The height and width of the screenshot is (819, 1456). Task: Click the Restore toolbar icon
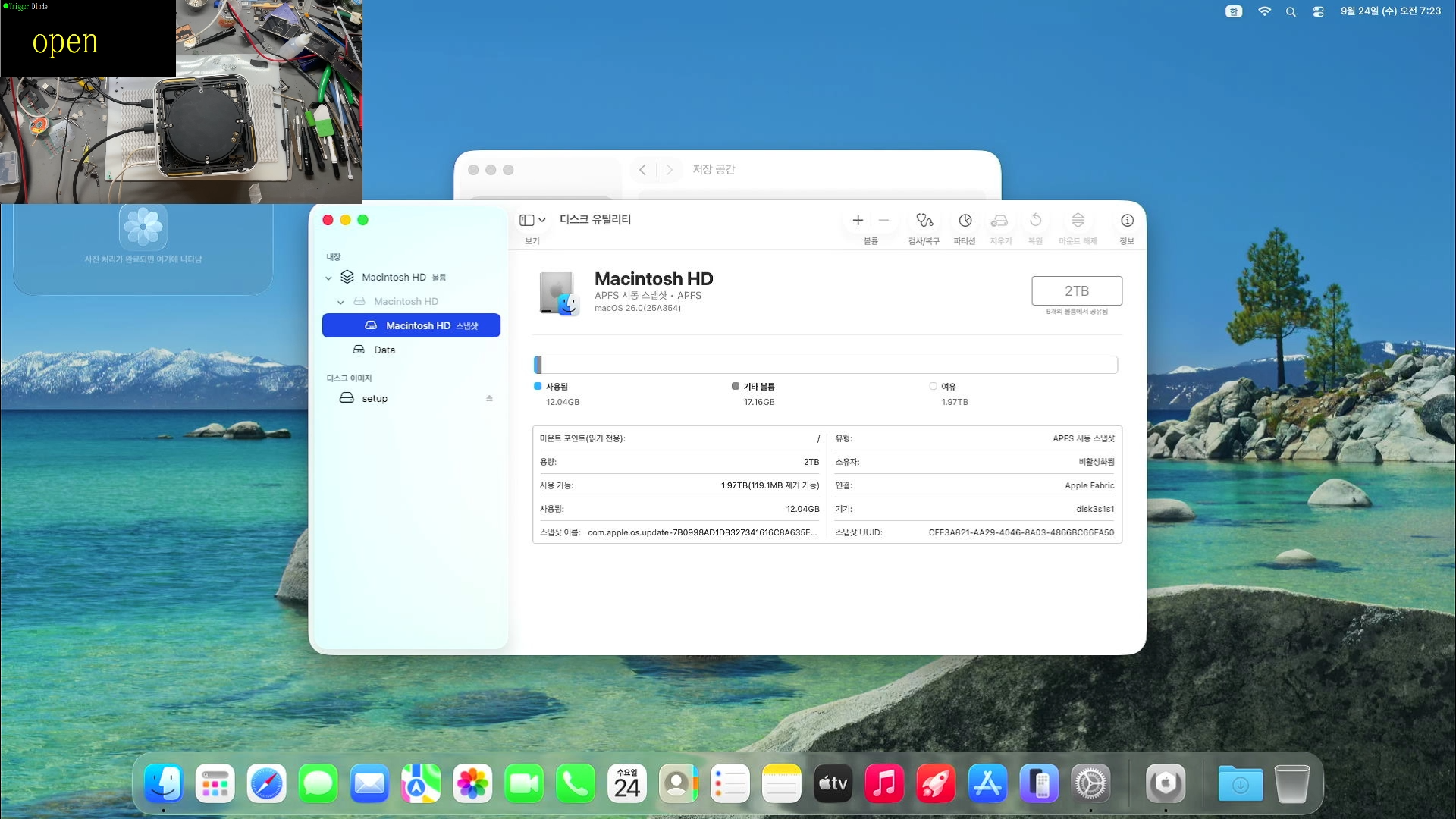pos(1035,221)
